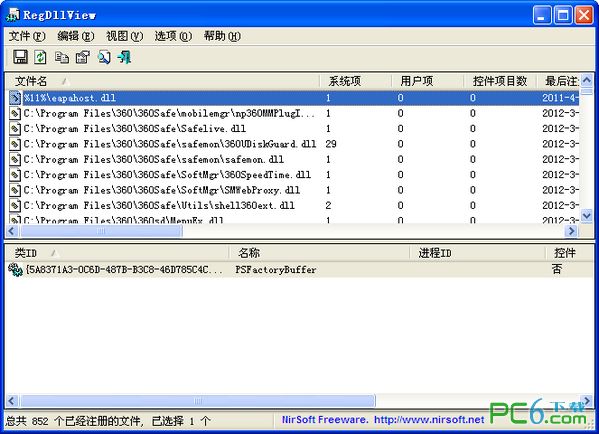This screenshot has width=599, height=434.
Task: Click the file icon beside SMWebProxy.dll
Action: click(15, 190)
